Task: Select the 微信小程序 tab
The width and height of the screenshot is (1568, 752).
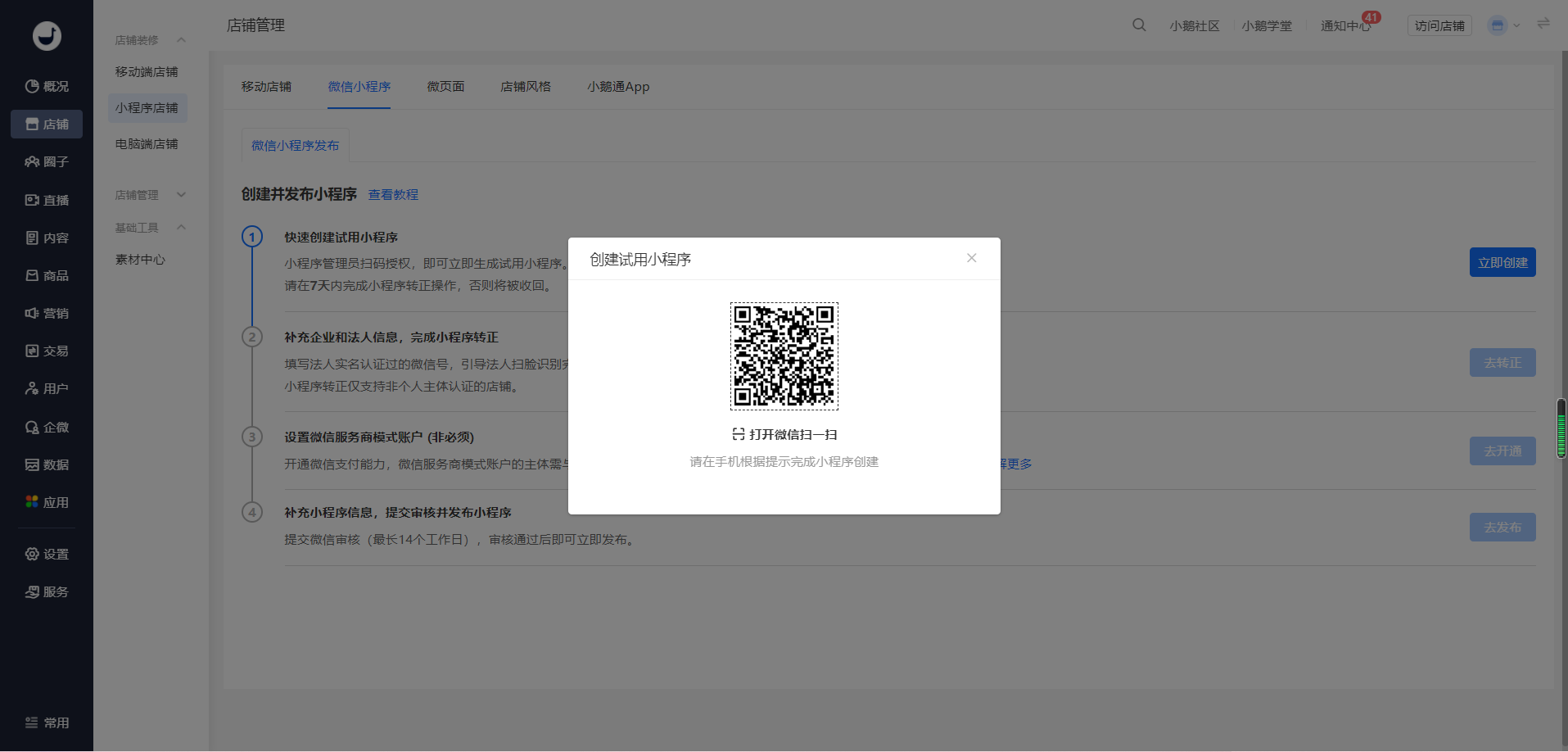Action: [x=359, y=86]
